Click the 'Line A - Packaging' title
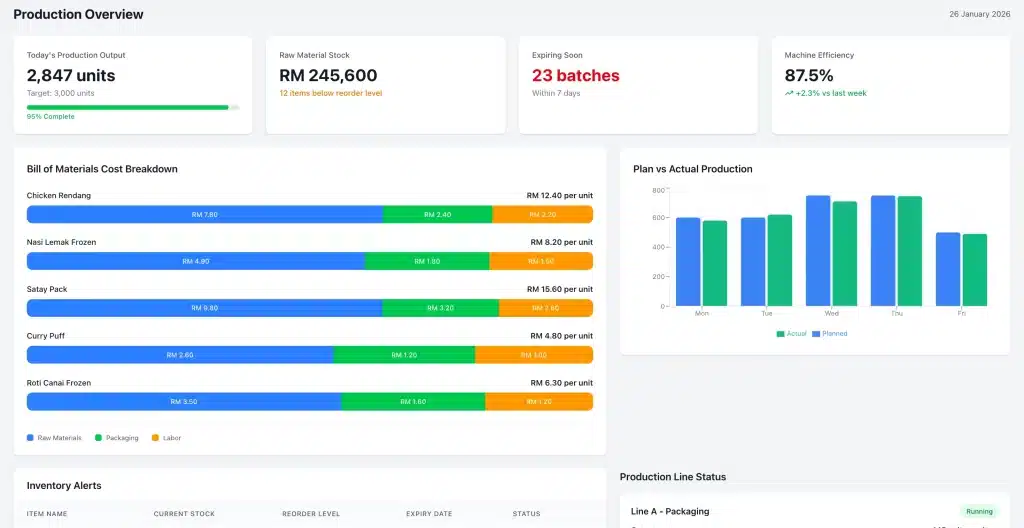Screen dimensions: 1024x528 670,512
